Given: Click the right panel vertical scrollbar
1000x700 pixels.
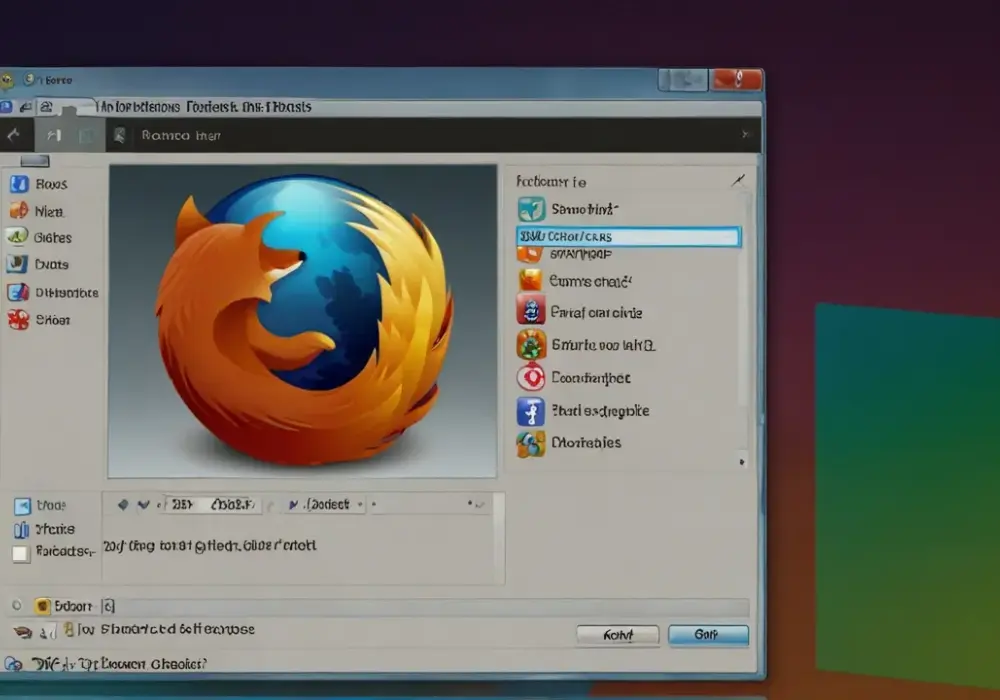Looking at the screenshot, I should 743,300.
